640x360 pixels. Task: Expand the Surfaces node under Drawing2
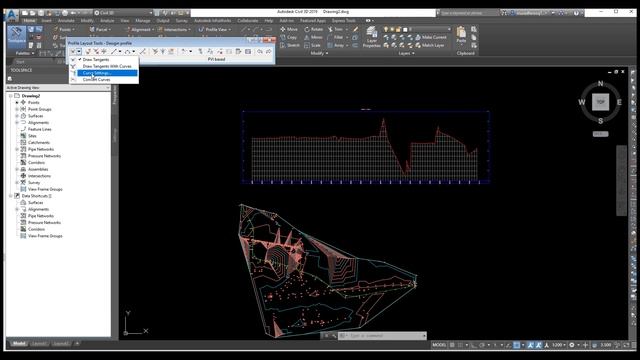click(x=17, y=116)
